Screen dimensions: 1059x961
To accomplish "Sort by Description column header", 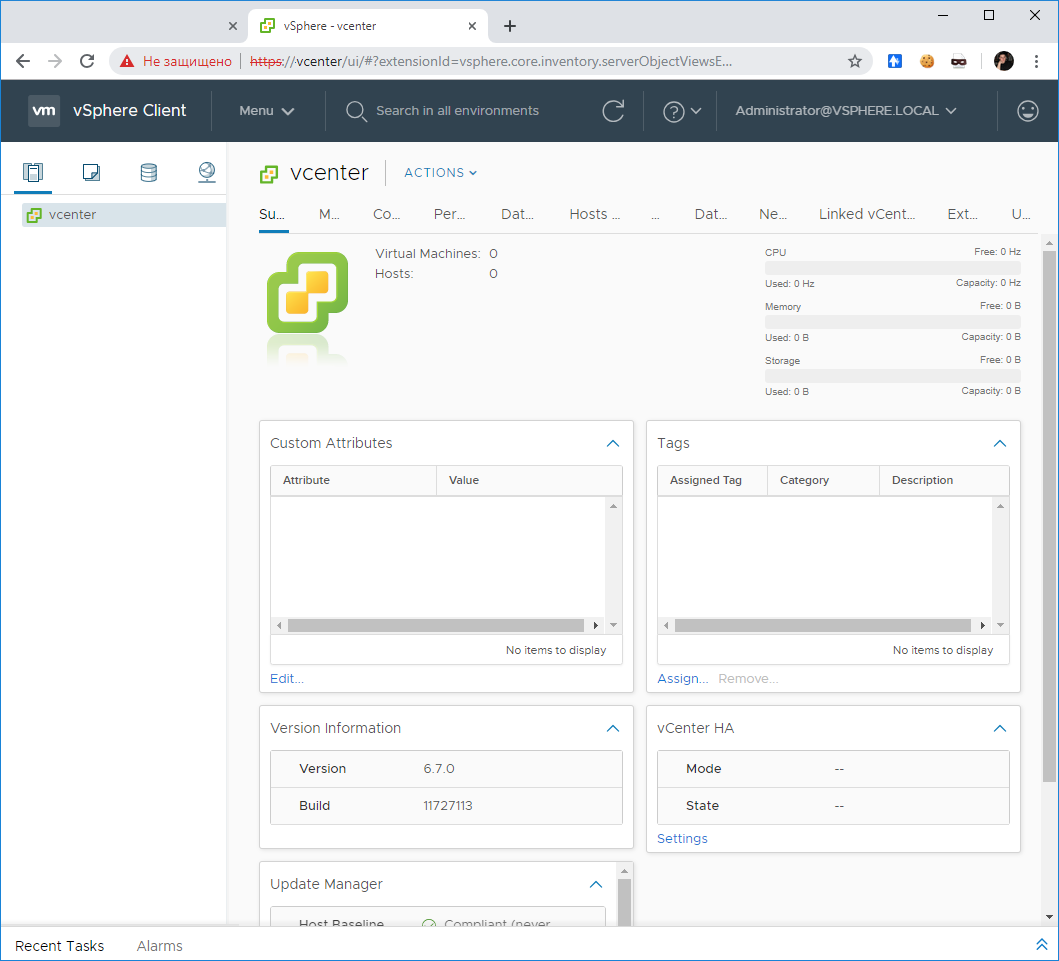I will tap(944, 480).
